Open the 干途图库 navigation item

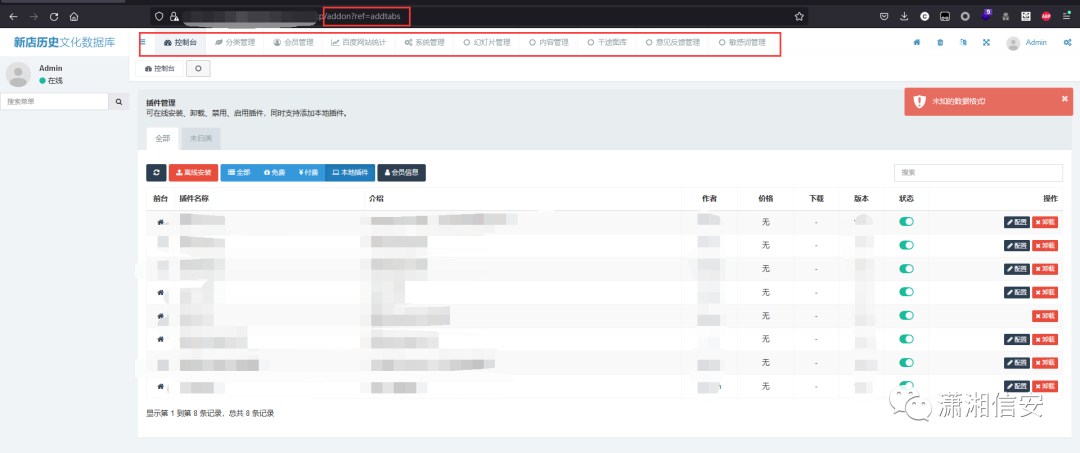607,43
